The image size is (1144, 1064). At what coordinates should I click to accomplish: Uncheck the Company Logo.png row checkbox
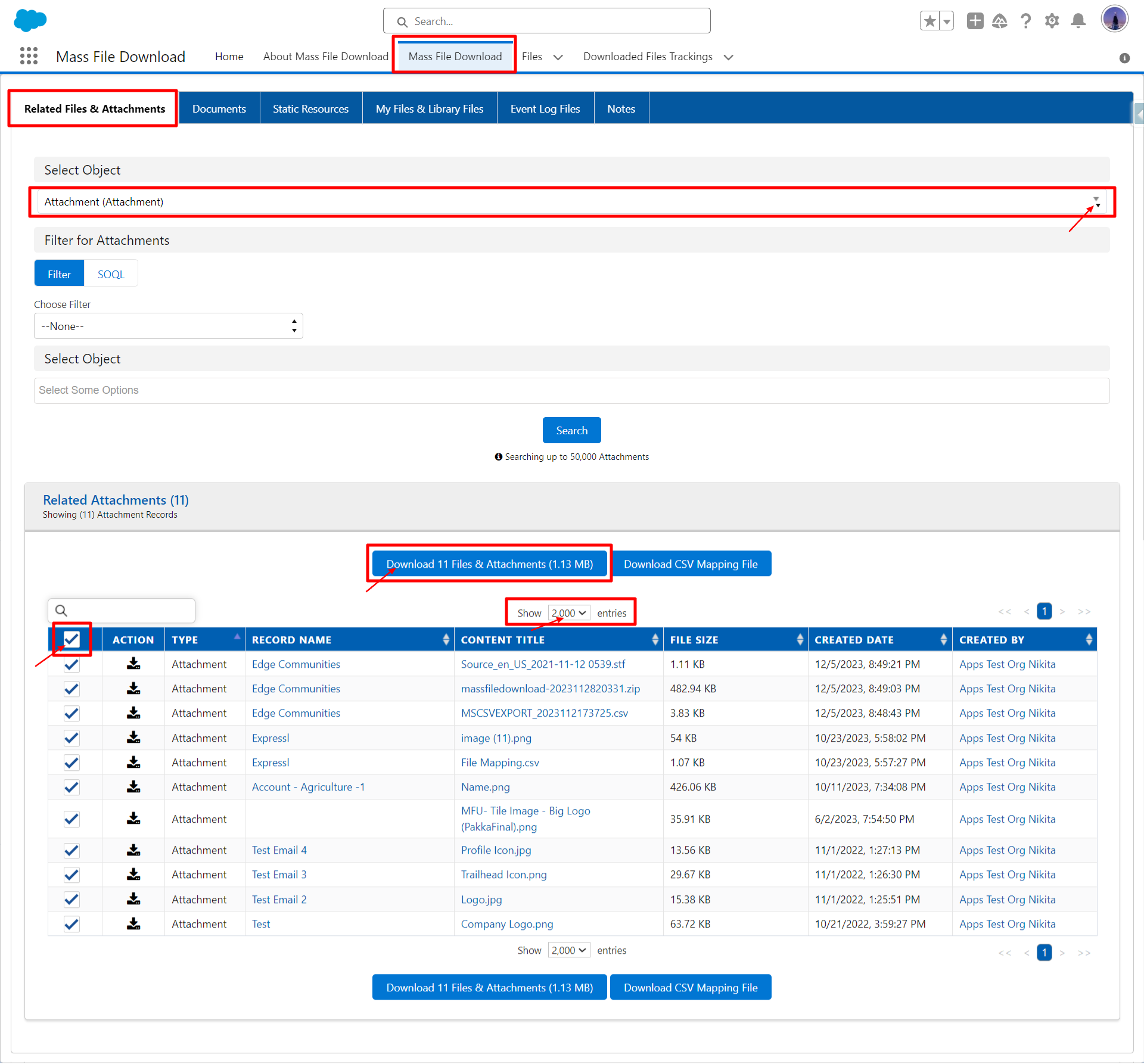(x=71, y=924)
